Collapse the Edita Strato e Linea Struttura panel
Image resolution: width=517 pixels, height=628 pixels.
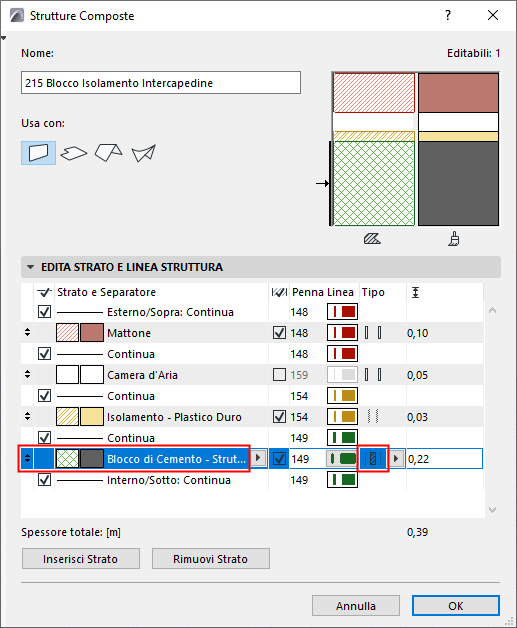pyautogui.click(x=30, y=267)
